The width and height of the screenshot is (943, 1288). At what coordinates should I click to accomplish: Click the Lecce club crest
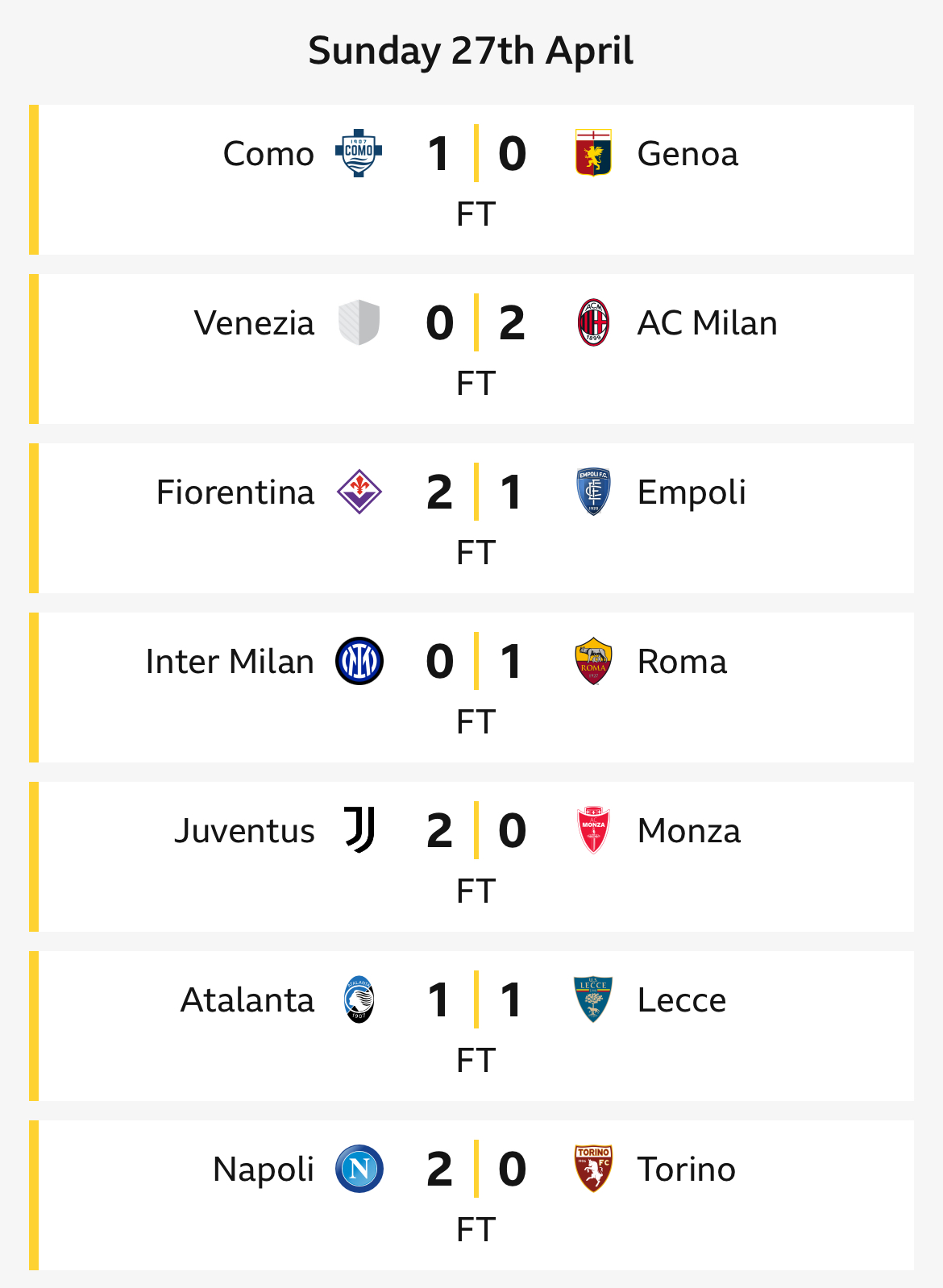click(593, 999)
